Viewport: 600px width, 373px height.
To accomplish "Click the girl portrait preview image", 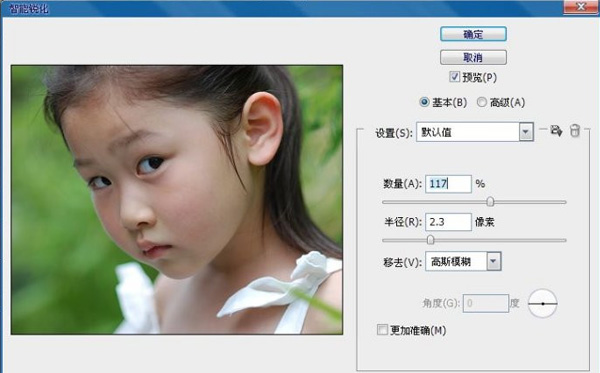I will click(x=177, y=200).
